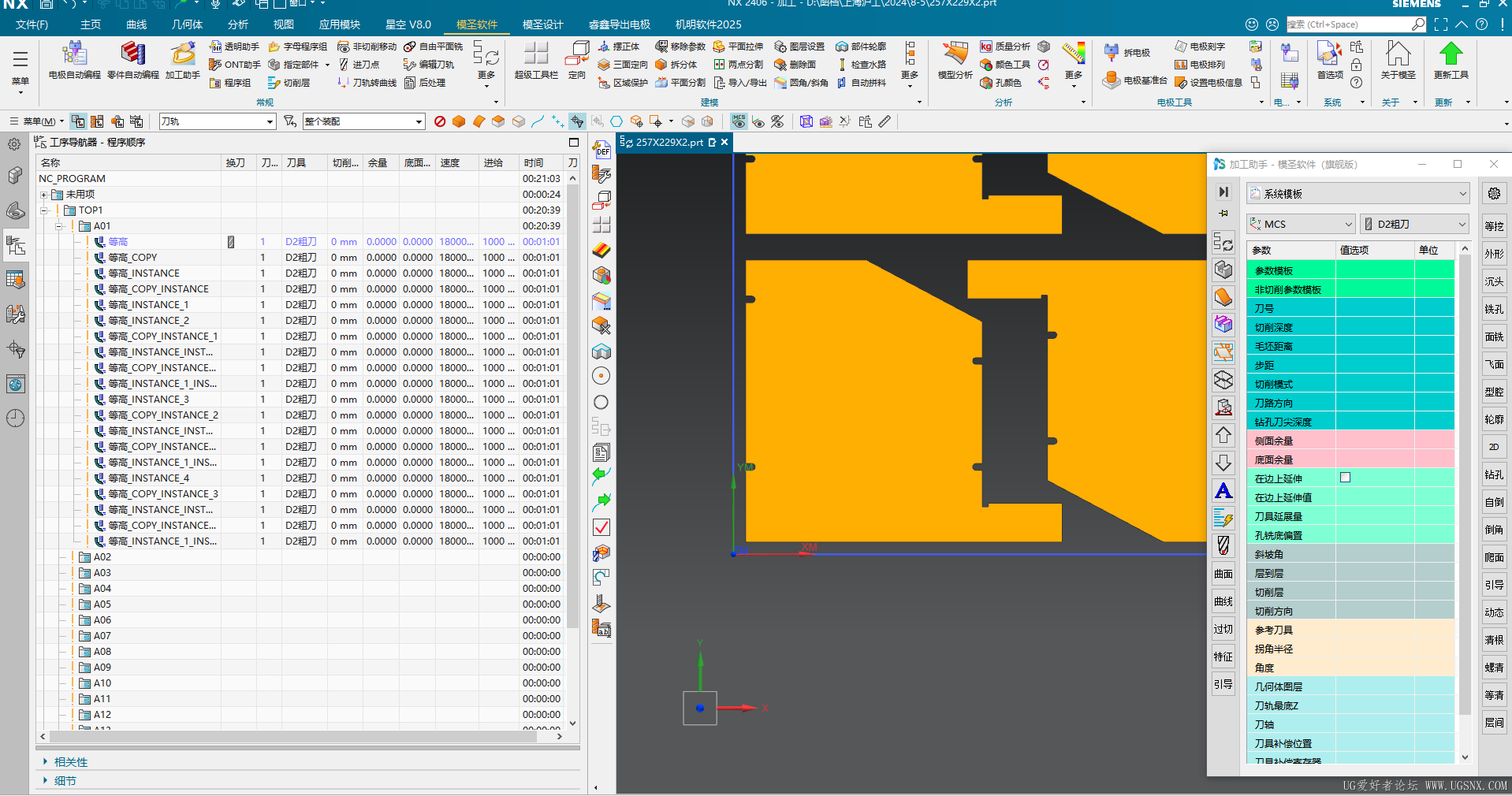Collapse the TOP1 tree node
The width and height of the screenshot is (1512, 796).
pyautogui.click(x=44, y=210)
